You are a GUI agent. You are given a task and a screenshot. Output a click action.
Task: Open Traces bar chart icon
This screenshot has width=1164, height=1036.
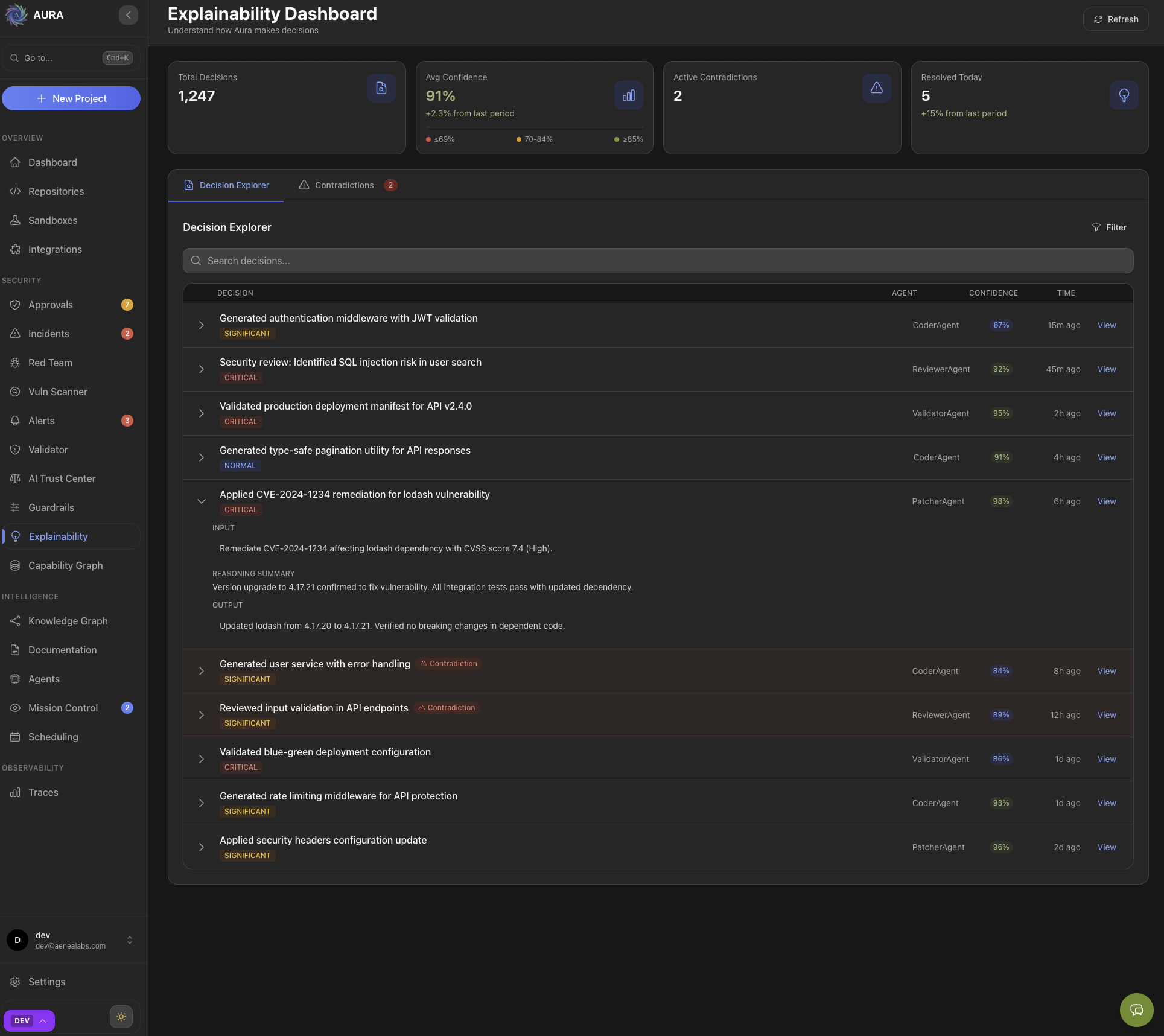click(x=15, y=792)
